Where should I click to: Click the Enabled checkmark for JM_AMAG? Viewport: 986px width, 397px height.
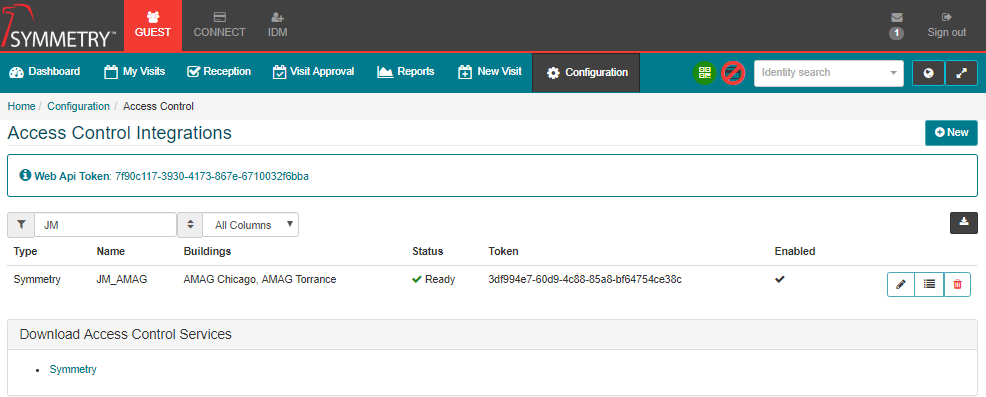point(780,279)
